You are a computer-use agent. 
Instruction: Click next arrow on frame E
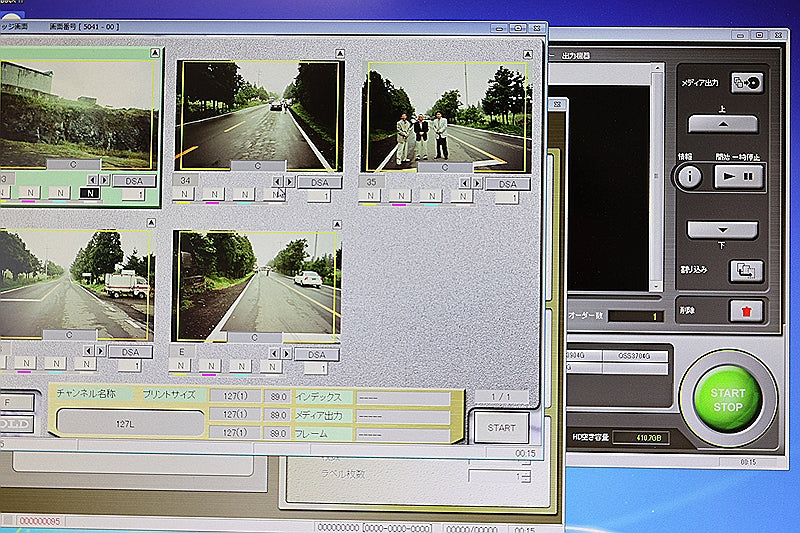pos(287,353)
